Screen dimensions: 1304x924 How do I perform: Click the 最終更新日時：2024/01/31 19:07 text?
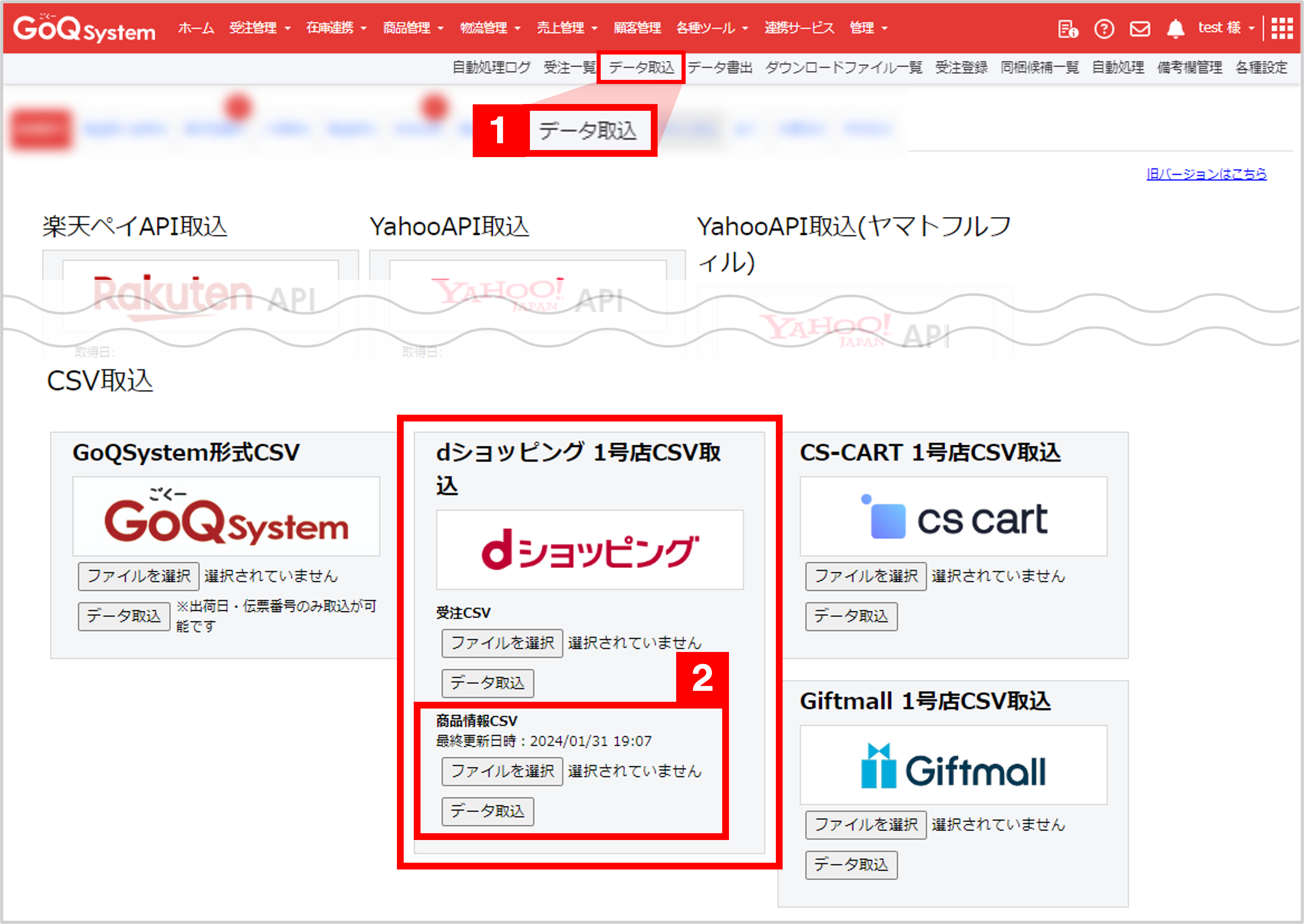pyautogui.click(x=543, y=741)
